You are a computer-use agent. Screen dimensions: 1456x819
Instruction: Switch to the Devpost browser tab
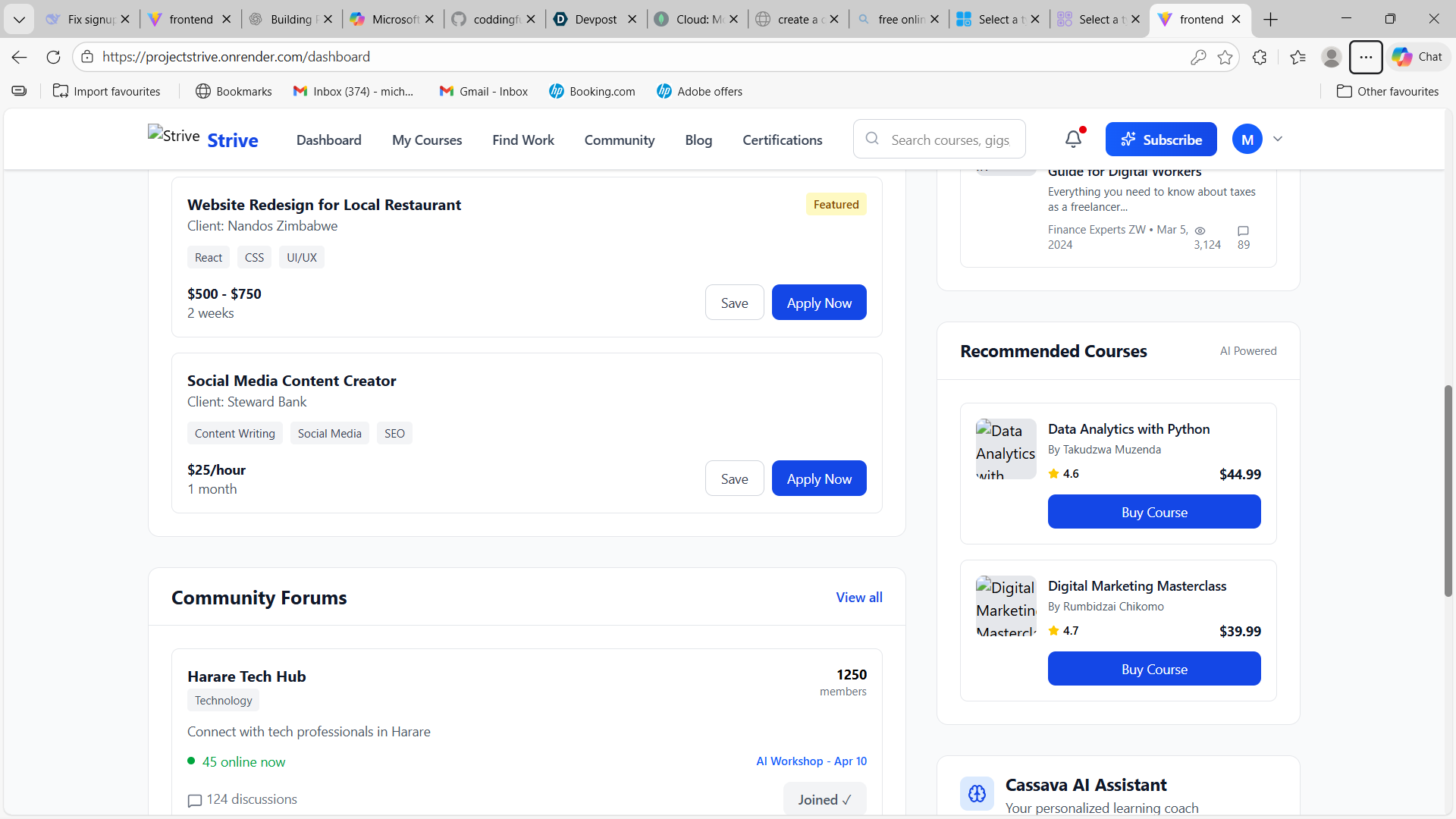595,19
